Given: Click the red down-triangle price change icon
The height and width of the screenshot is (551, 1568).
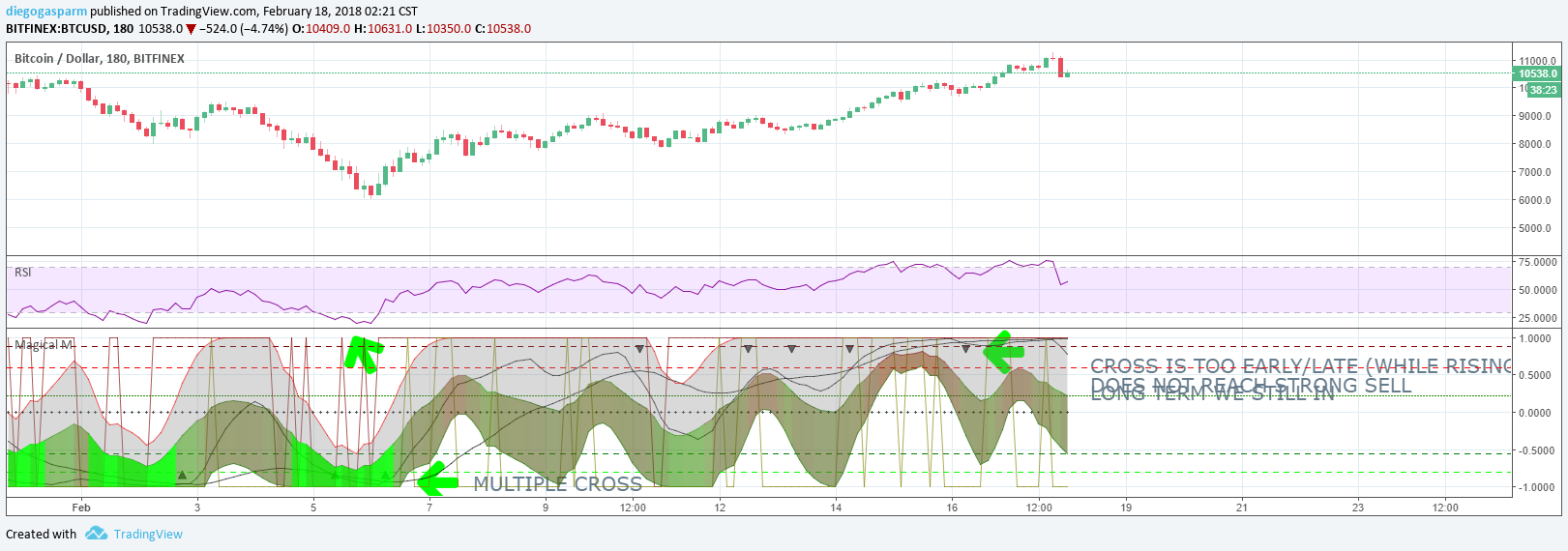Looking at the screenshot, I should click(191, 29).
